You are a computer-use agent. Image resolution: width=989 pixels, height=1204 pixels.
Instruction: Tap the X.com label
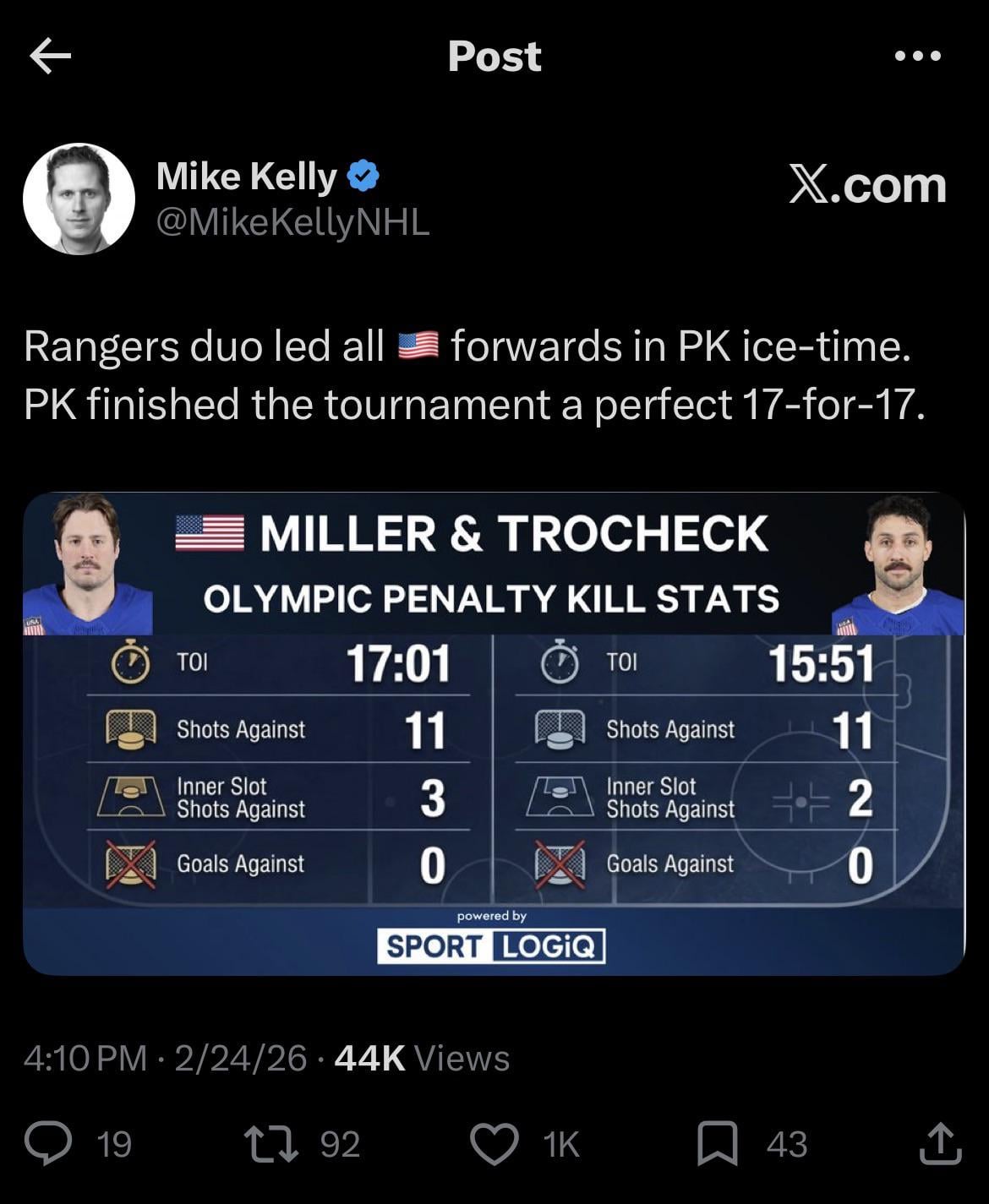point(867,184)
